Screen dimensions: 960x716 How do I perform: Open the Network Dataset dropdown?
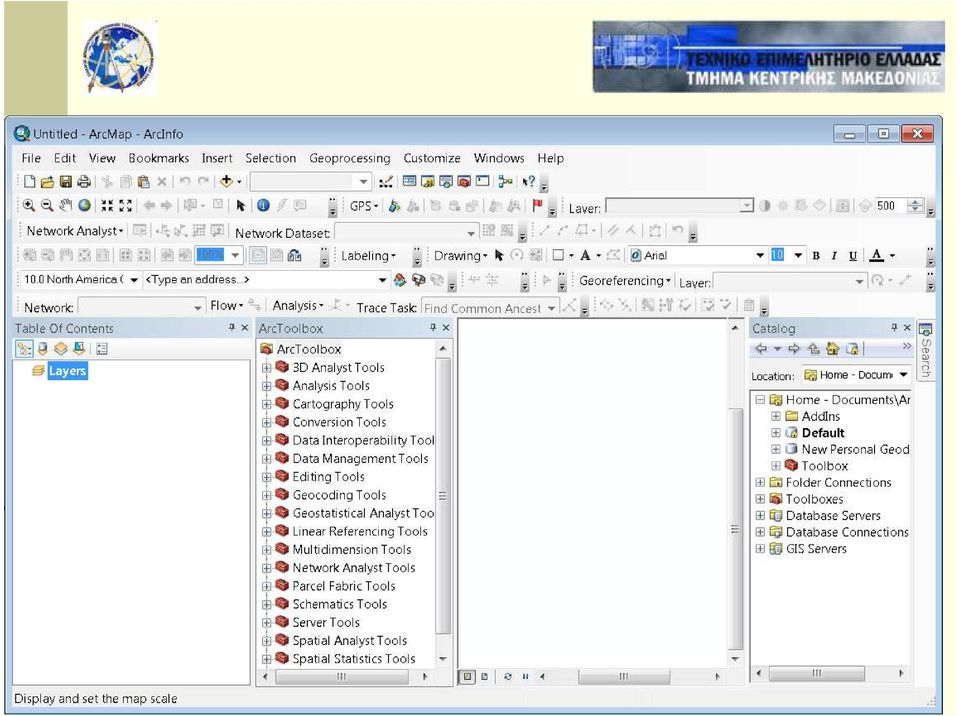click(x=470, y=233)
